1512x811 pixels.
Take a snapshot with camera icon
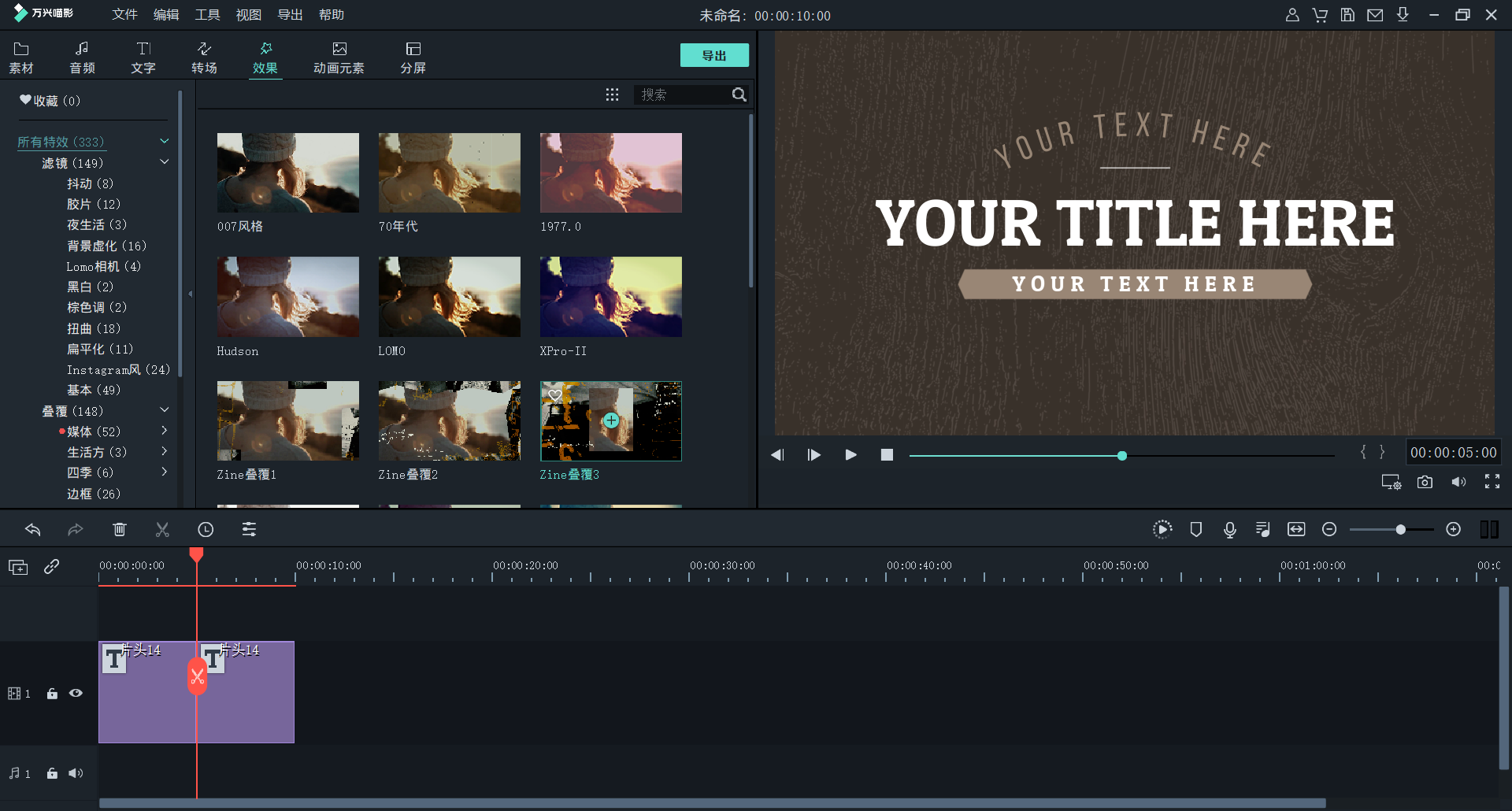1425,482
